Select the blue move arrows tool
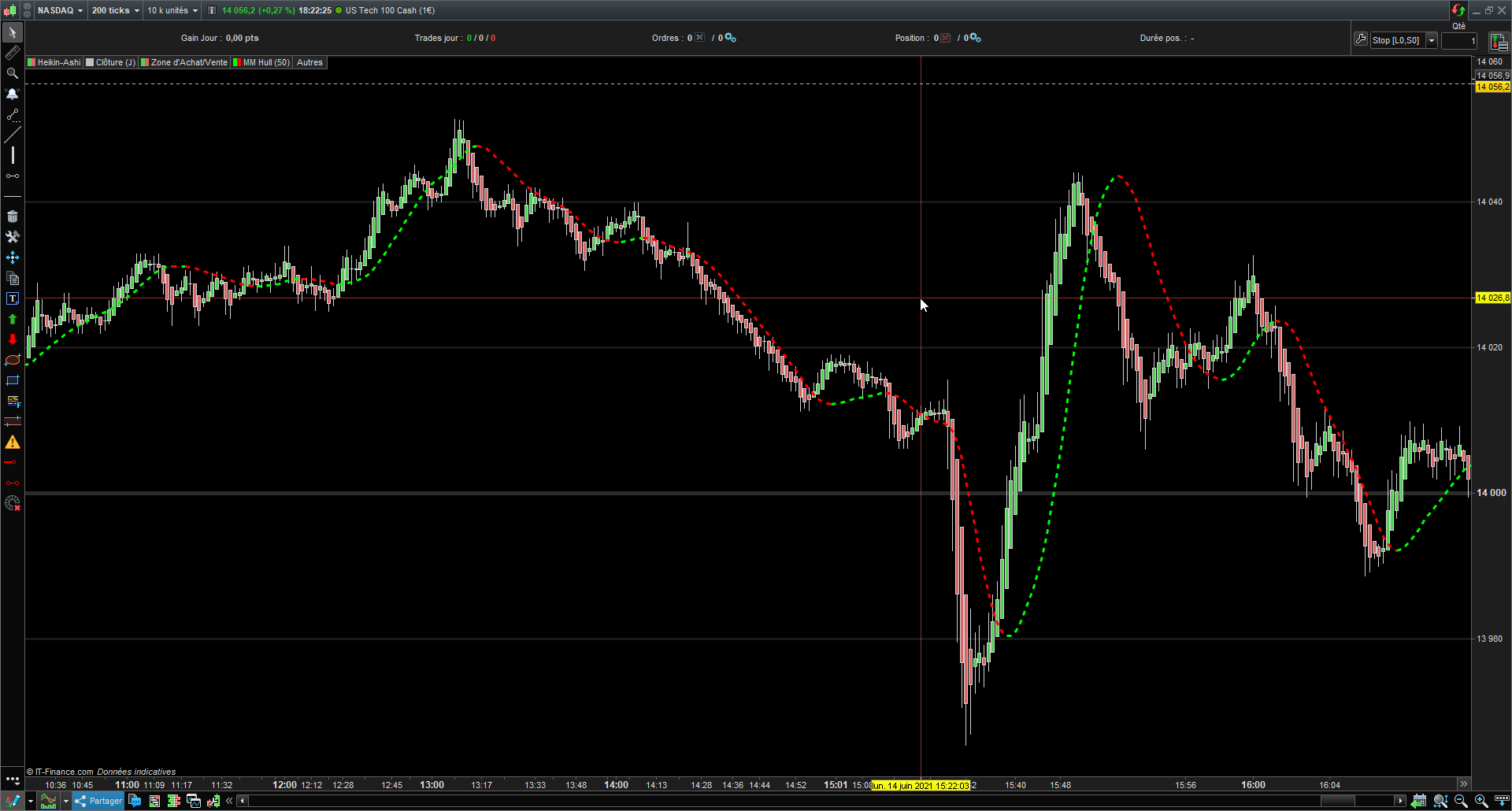 (x=13, y=257)
